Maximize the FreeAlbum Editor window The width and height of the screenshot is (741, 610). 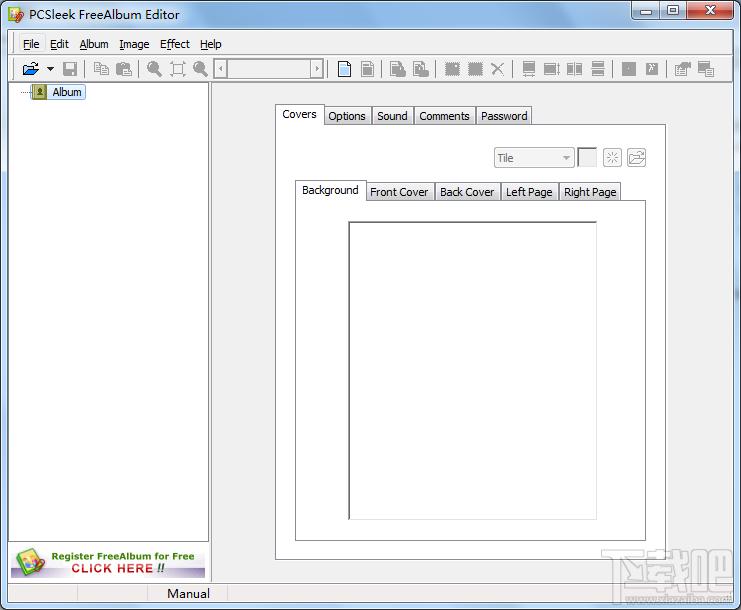click(x=673, y=11)
